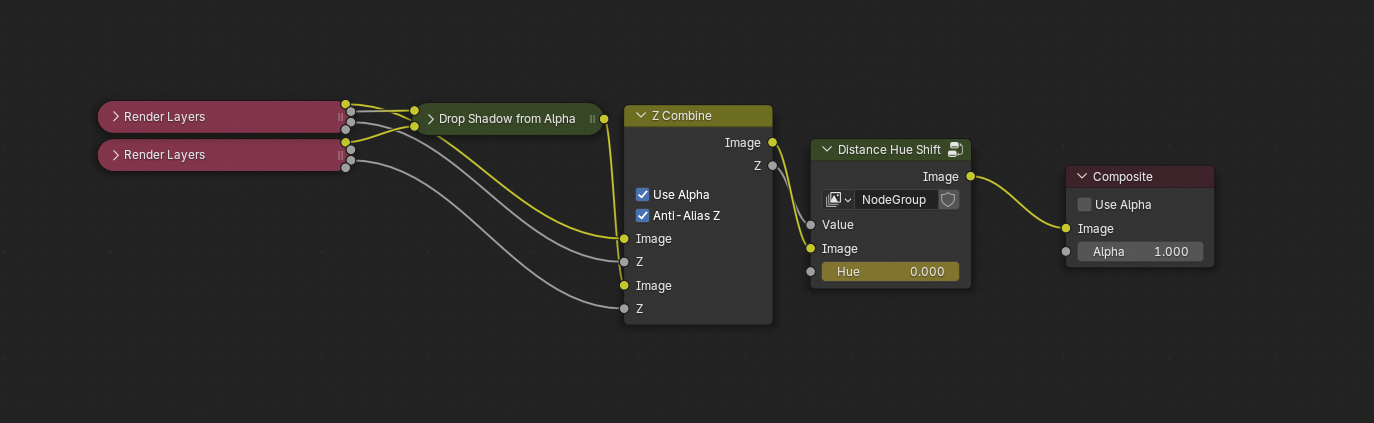Viewport: 1374px width, 423px height.
Task: Click the Alpha value field in Composite node
Action: point(1140,252)
